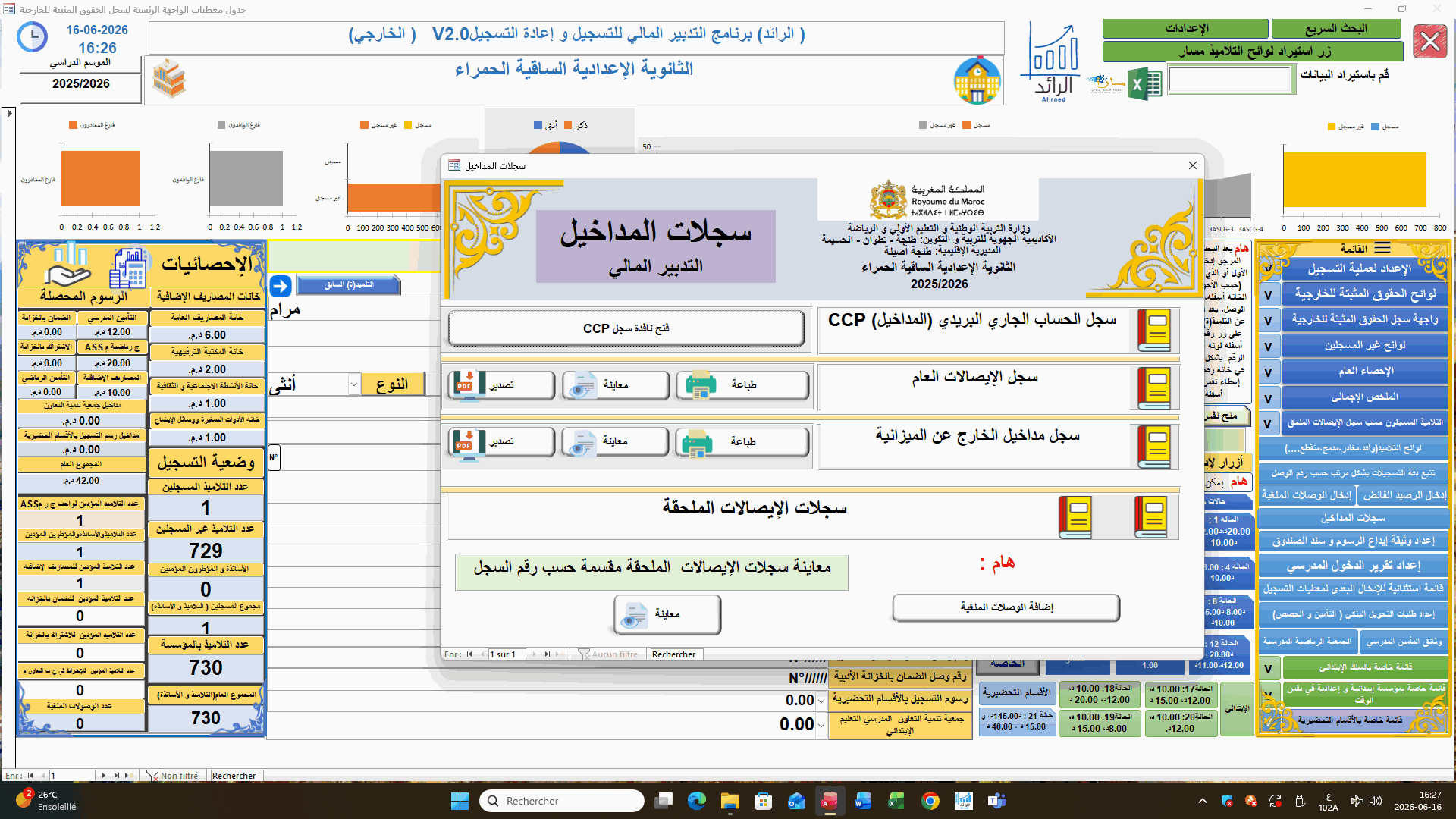
Task: Open Google Chrome from the taskbar
Action: (930, 801)
